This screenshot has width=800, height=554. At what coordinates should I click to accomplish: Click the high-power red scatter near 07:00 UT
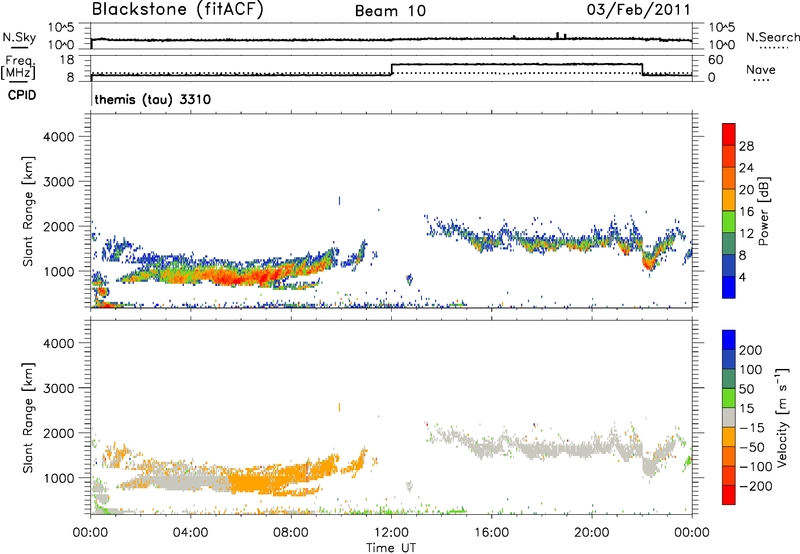(265, 276)
